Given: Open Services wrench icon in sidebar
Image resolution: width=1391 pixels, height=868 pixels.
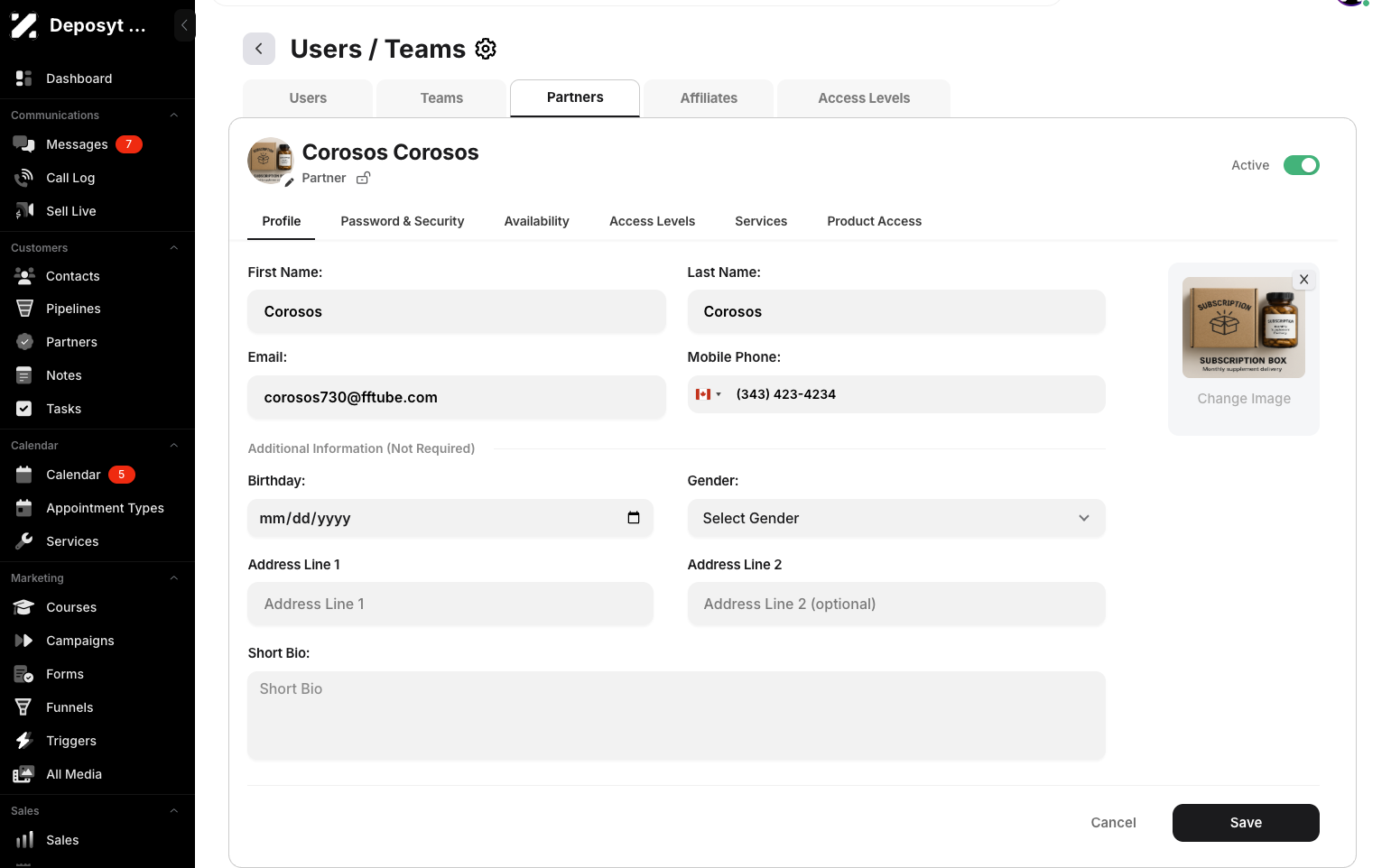Looking at the screenshot, I should tap(24, 541).
